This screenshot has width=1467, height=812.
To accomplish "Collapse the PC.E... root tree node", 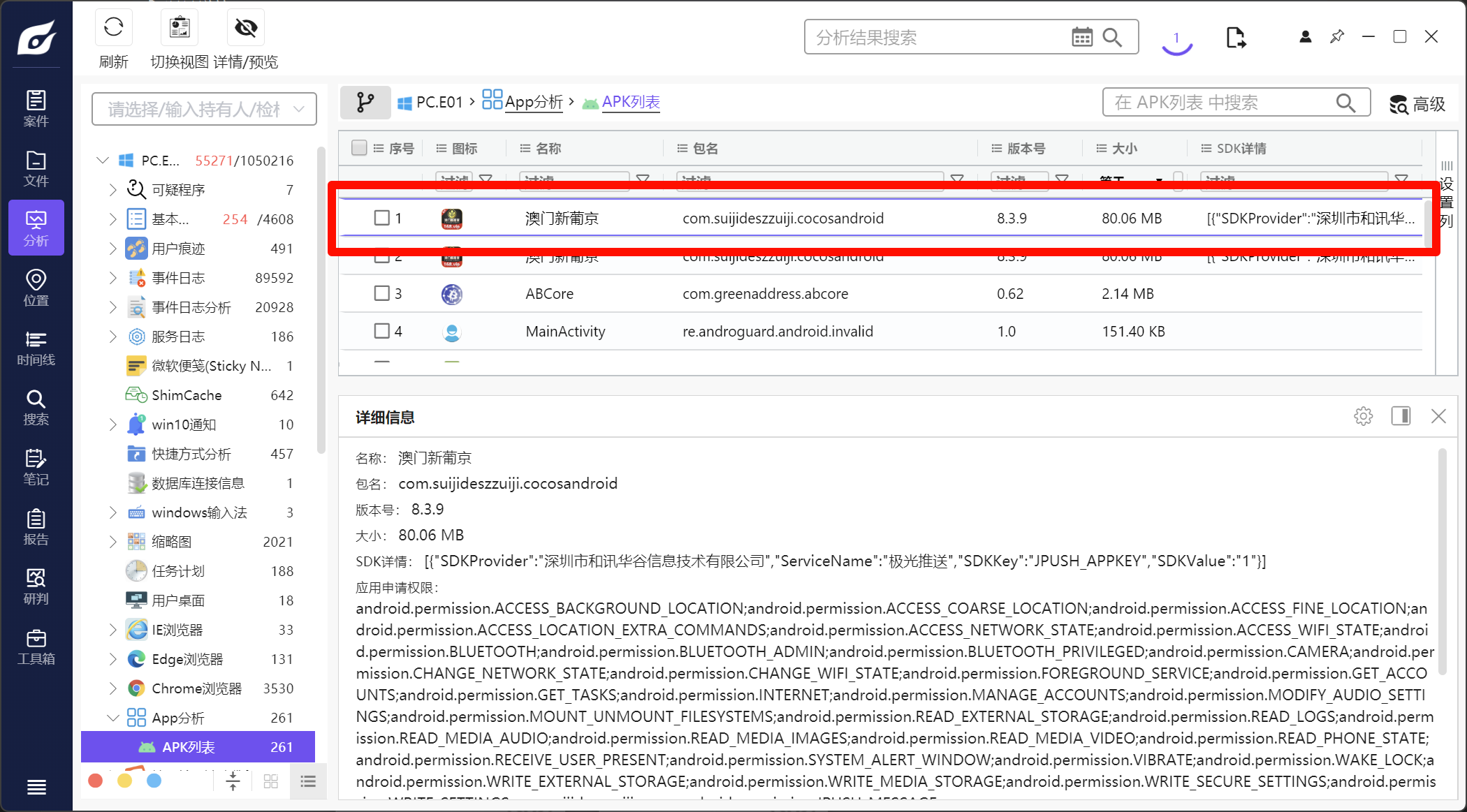I will click(x=103, y=161).
